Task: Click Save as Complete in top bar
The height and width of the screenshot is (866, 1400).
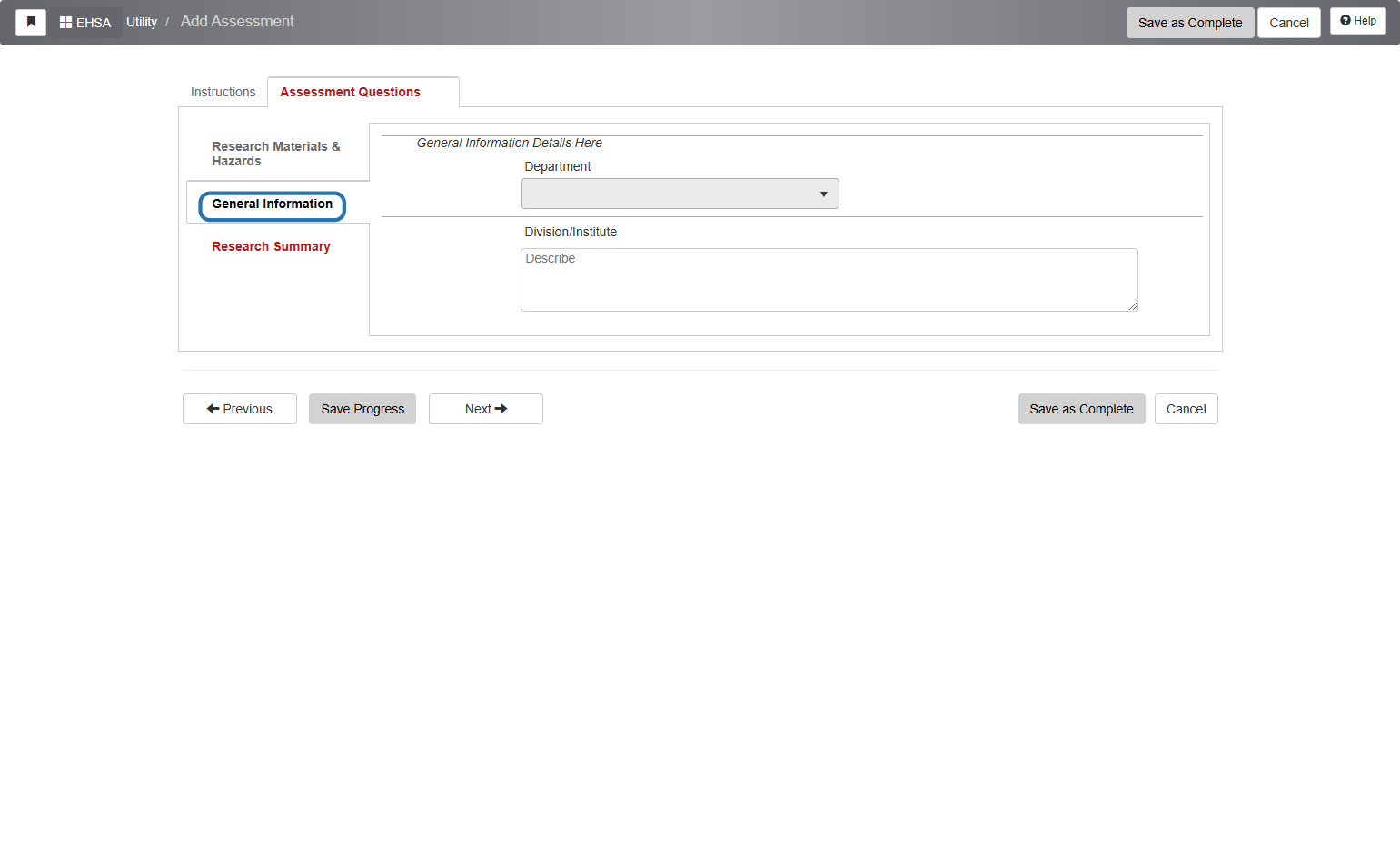Action: 1190,23
